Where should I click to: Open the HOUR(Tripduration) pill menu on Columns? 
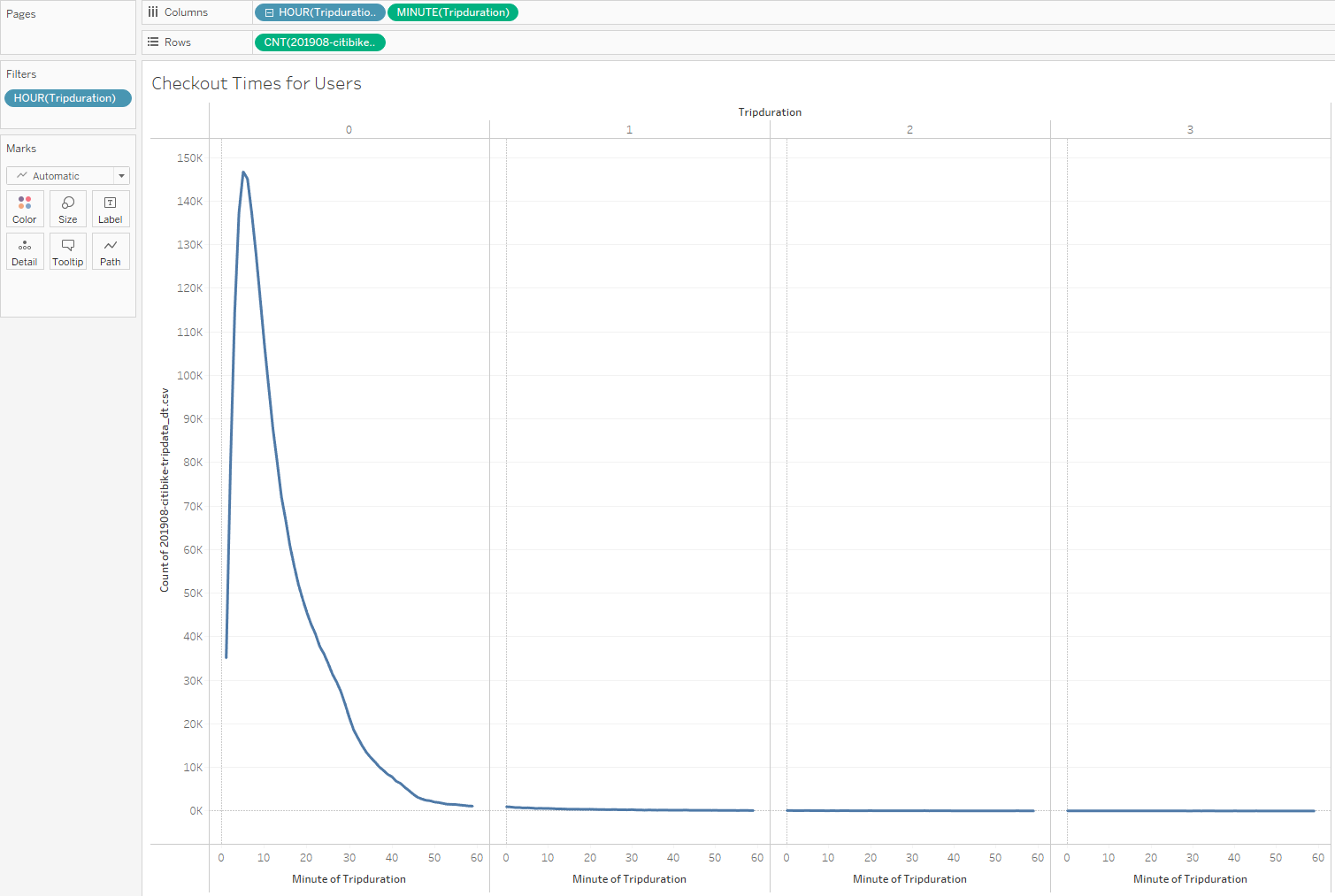376,11
